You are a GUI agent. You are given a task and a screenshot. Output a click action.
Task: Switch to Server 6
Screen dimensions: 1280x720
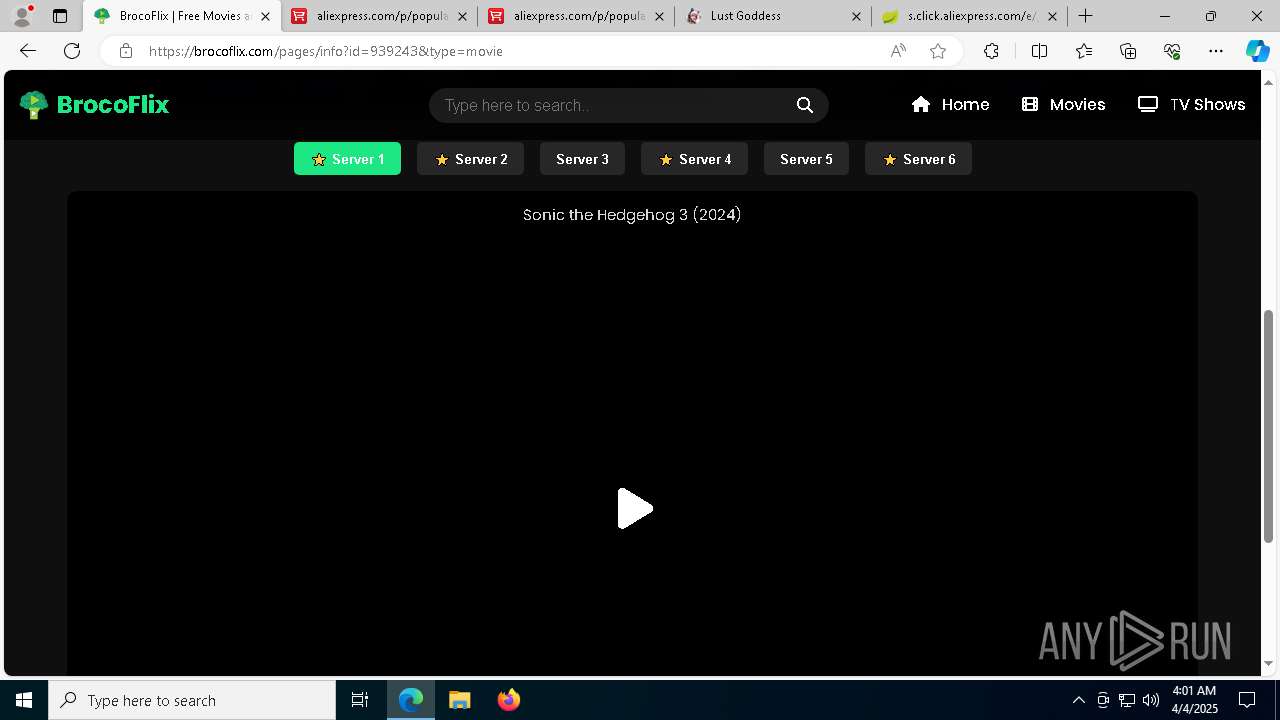[918, 159]
